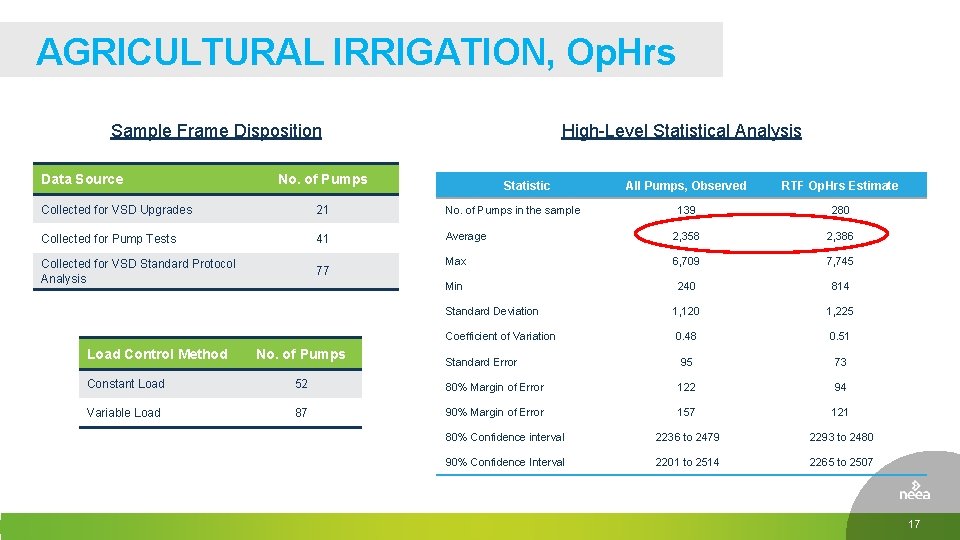Image resolution: width=960 pixels, height=540 pixels.
Task: Click the value 77 in the Data Source table
Action: coord(323,270)
